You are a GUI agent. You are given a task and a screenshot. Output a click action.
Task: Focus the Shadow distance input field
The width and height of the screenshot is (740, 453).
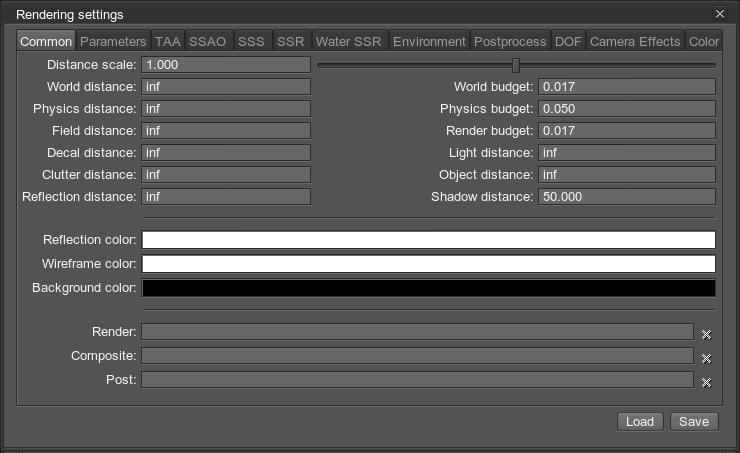(626, 197)
